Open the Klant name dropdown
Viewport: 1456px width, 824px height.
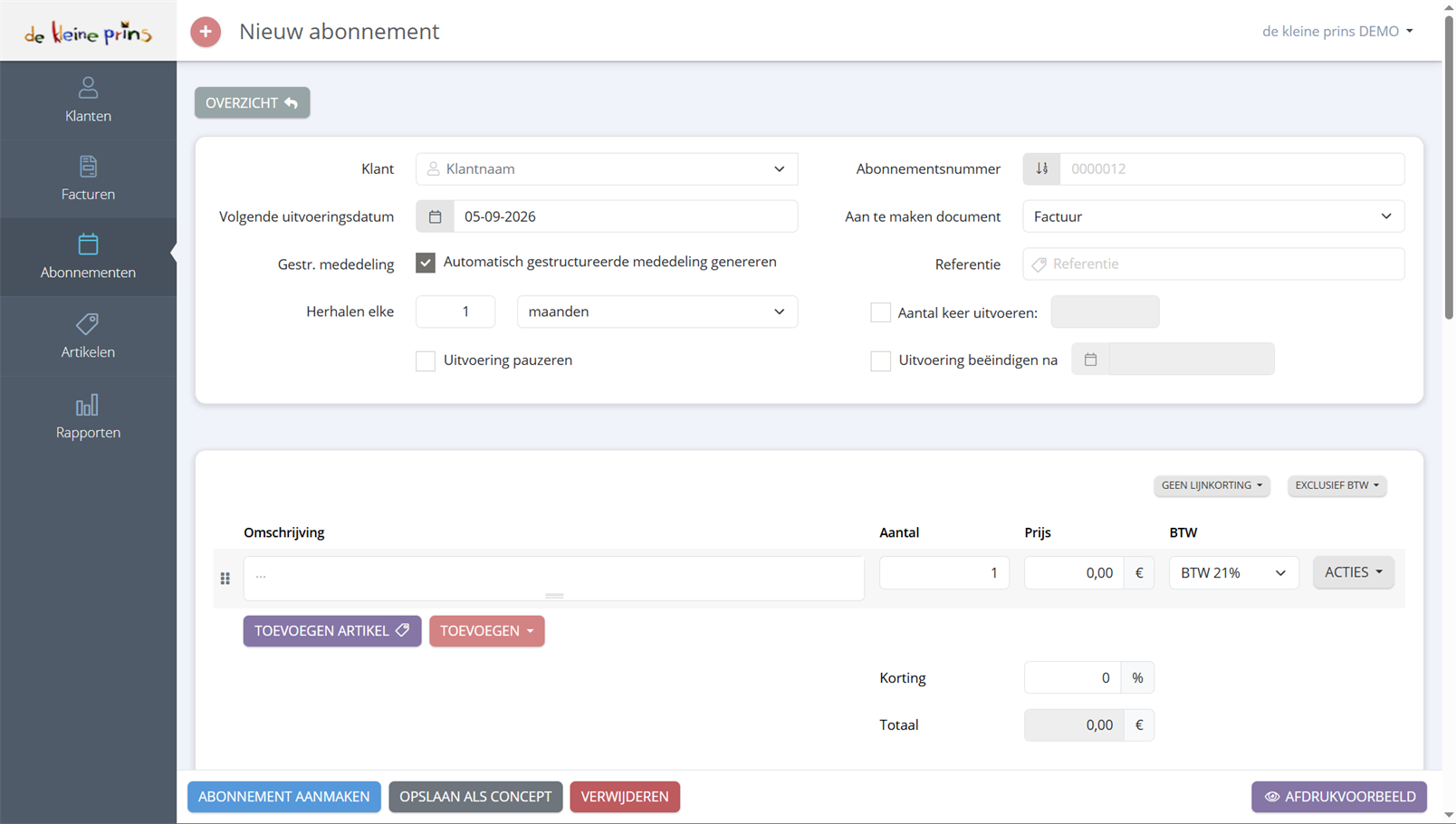coord(607,168)
